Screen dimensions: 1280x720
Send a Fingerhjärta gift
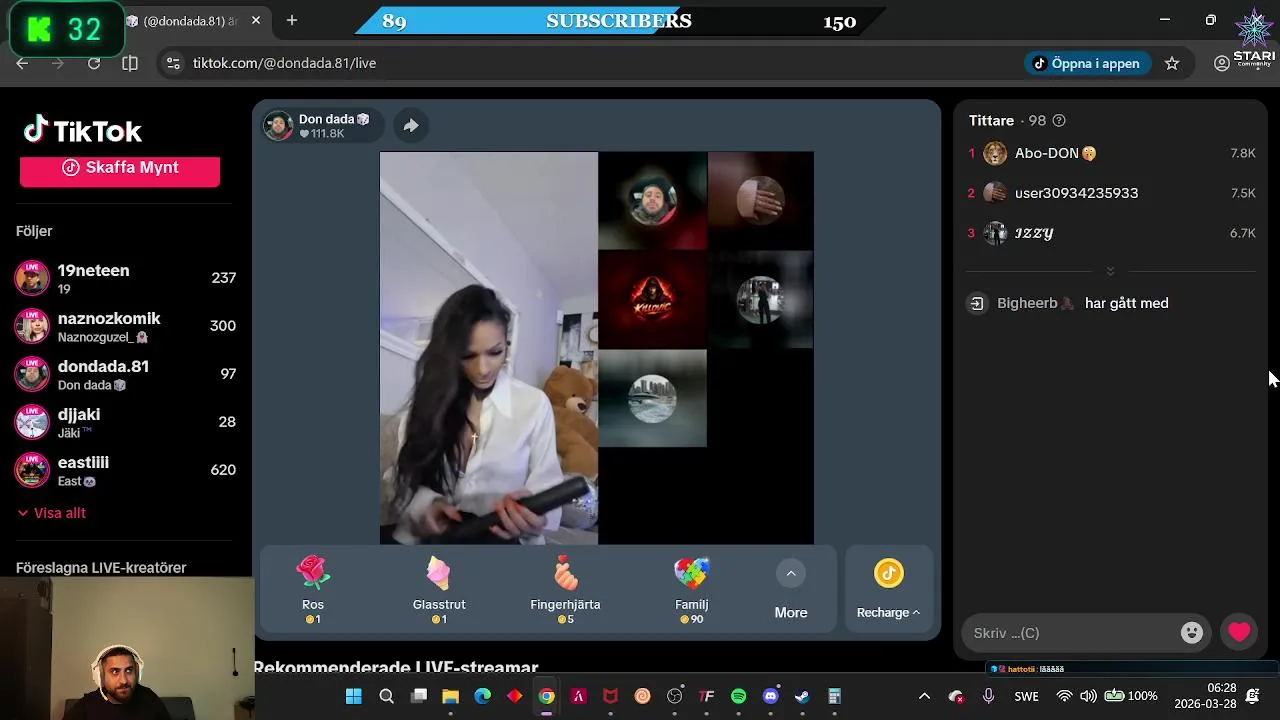click(565, 590)
